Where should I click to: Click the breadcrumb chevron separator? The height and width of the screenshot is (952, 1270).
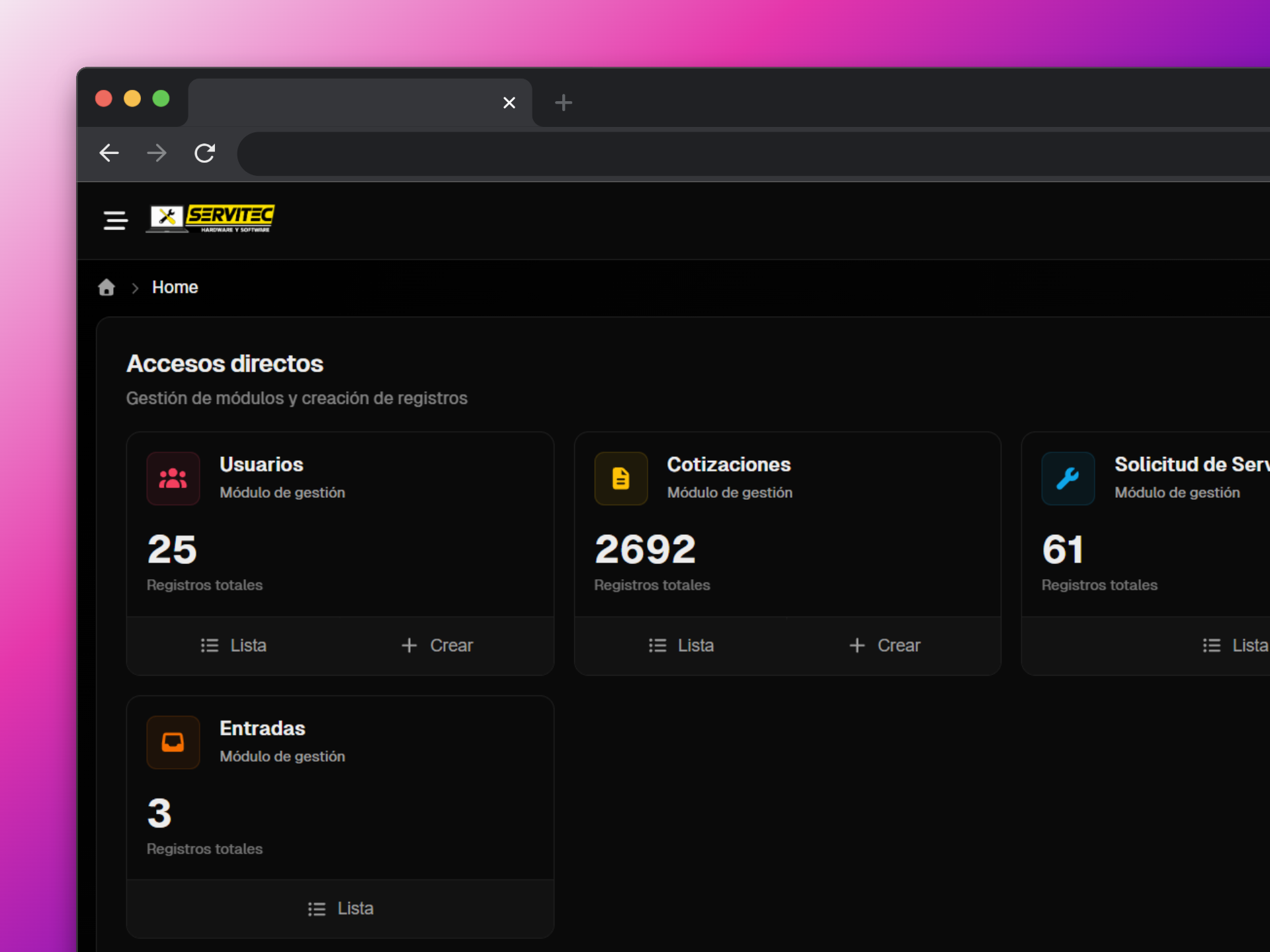(135, 288)
